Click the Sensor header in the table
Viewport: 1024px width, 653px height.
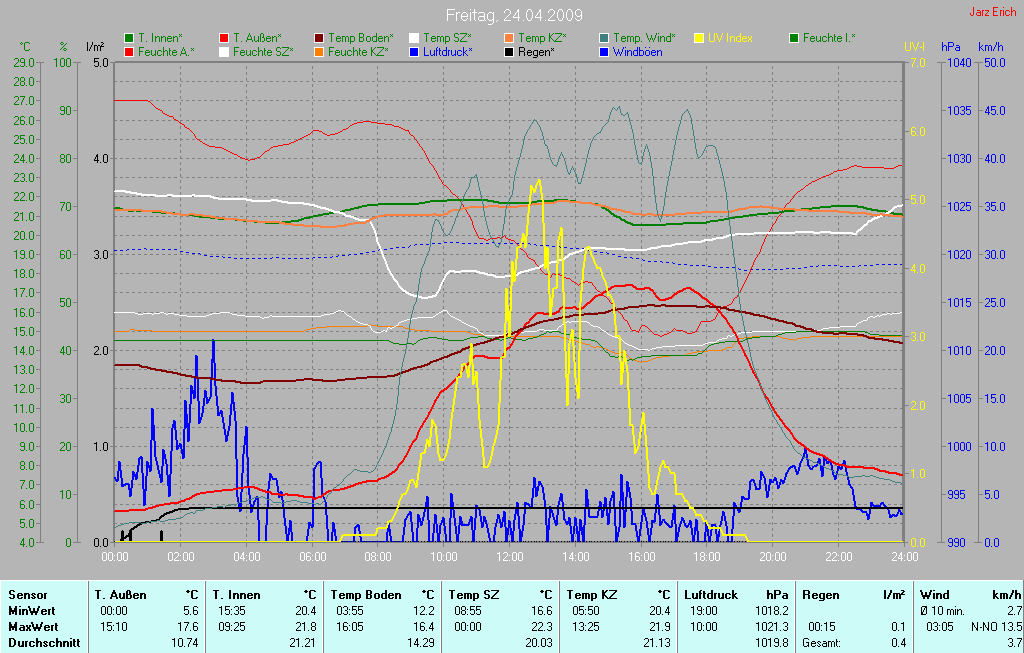27,595
